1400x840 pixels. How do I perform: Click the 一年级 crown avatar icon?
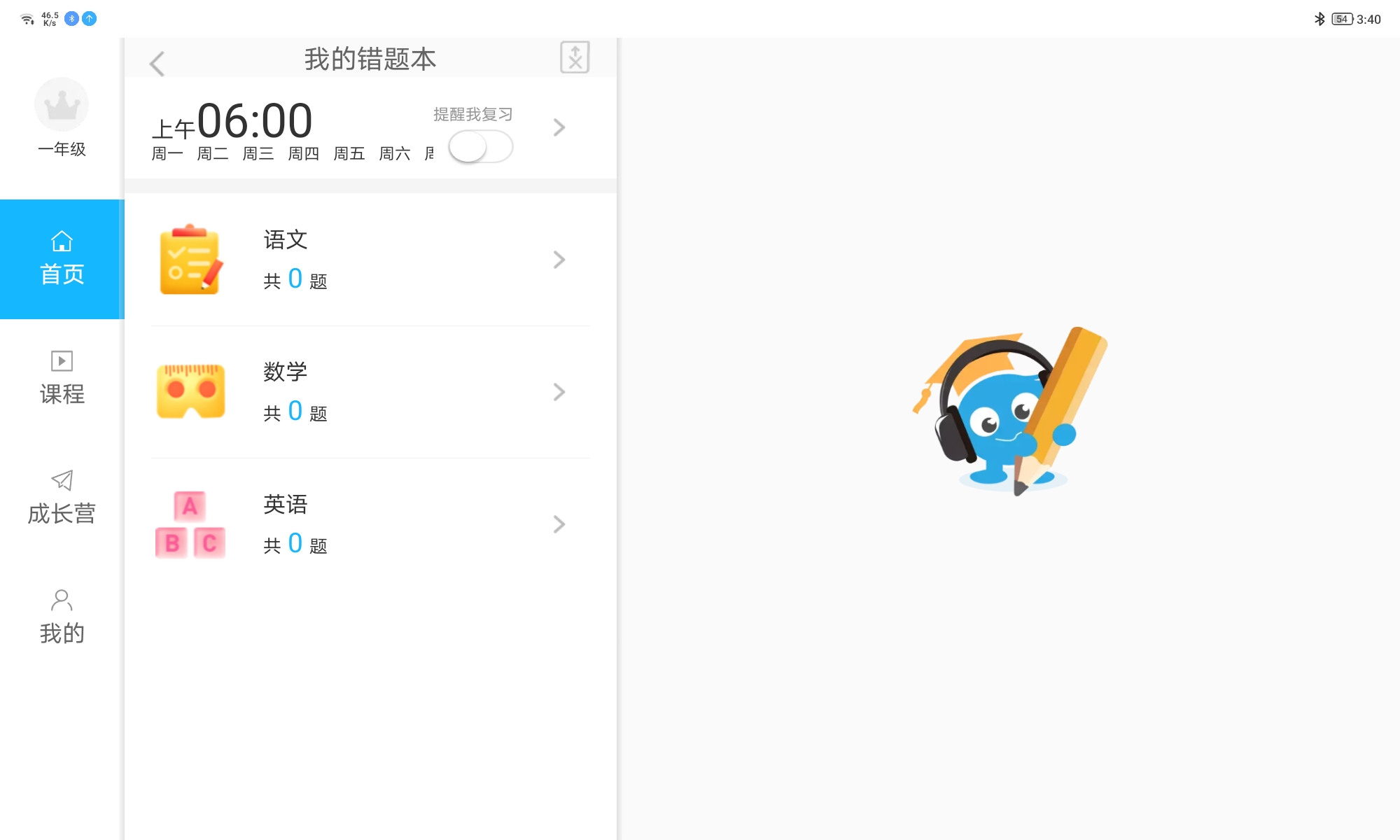(x=62, y=104)
